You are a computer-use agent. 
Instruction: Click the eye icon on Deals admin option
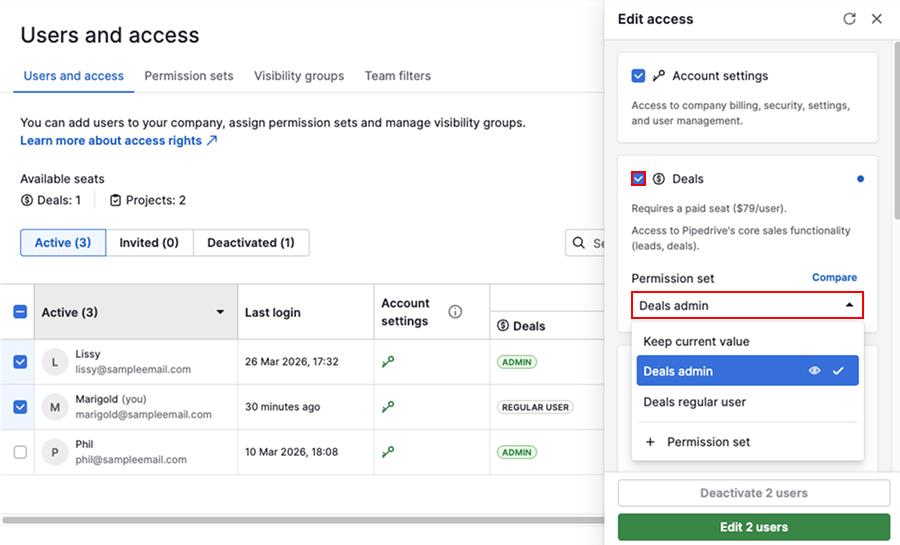[x=815, y=371]
